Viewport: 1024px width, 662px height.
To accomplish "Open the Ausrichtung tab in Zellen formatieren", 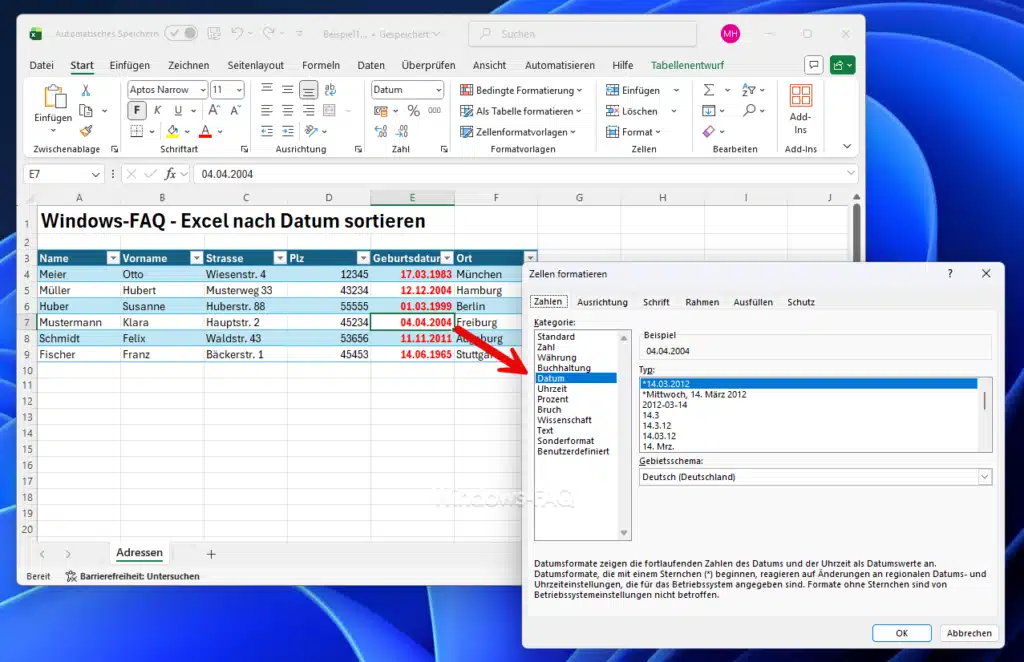I will tap(603, 301).
